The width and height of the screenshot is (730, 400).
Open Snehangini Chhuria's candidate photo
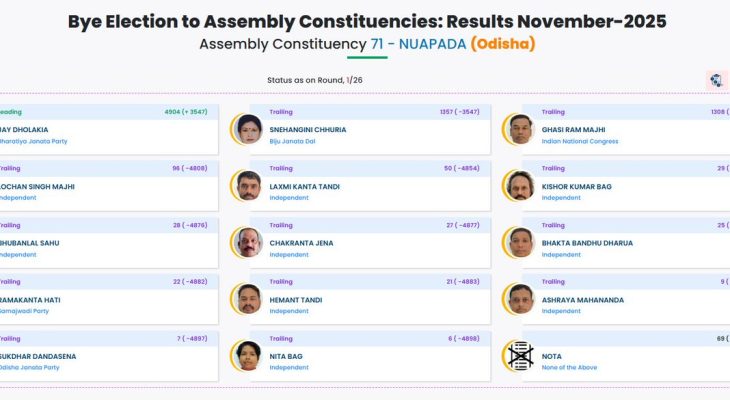pyautogui.click(x=247, y=129)
